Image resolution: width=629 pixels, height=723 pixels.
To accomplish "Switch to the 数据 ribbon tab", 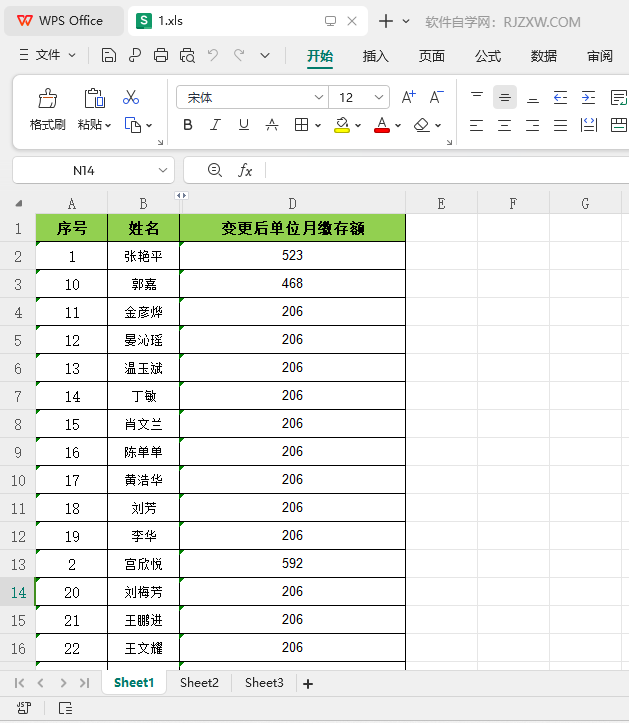I will click(x=544, y=56).
